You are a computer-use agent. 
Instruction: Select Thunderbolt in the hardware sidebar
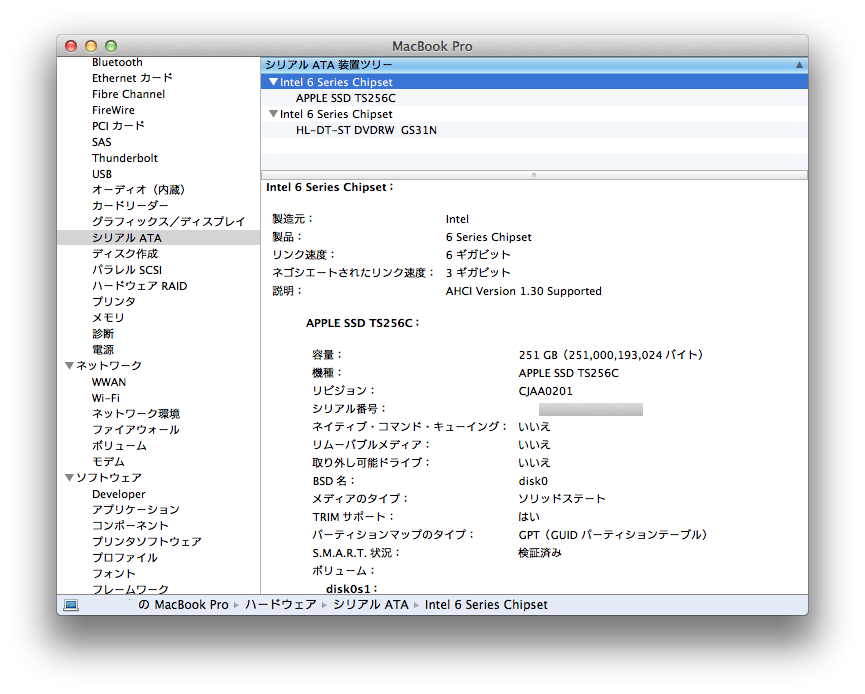tap(124, 157)
